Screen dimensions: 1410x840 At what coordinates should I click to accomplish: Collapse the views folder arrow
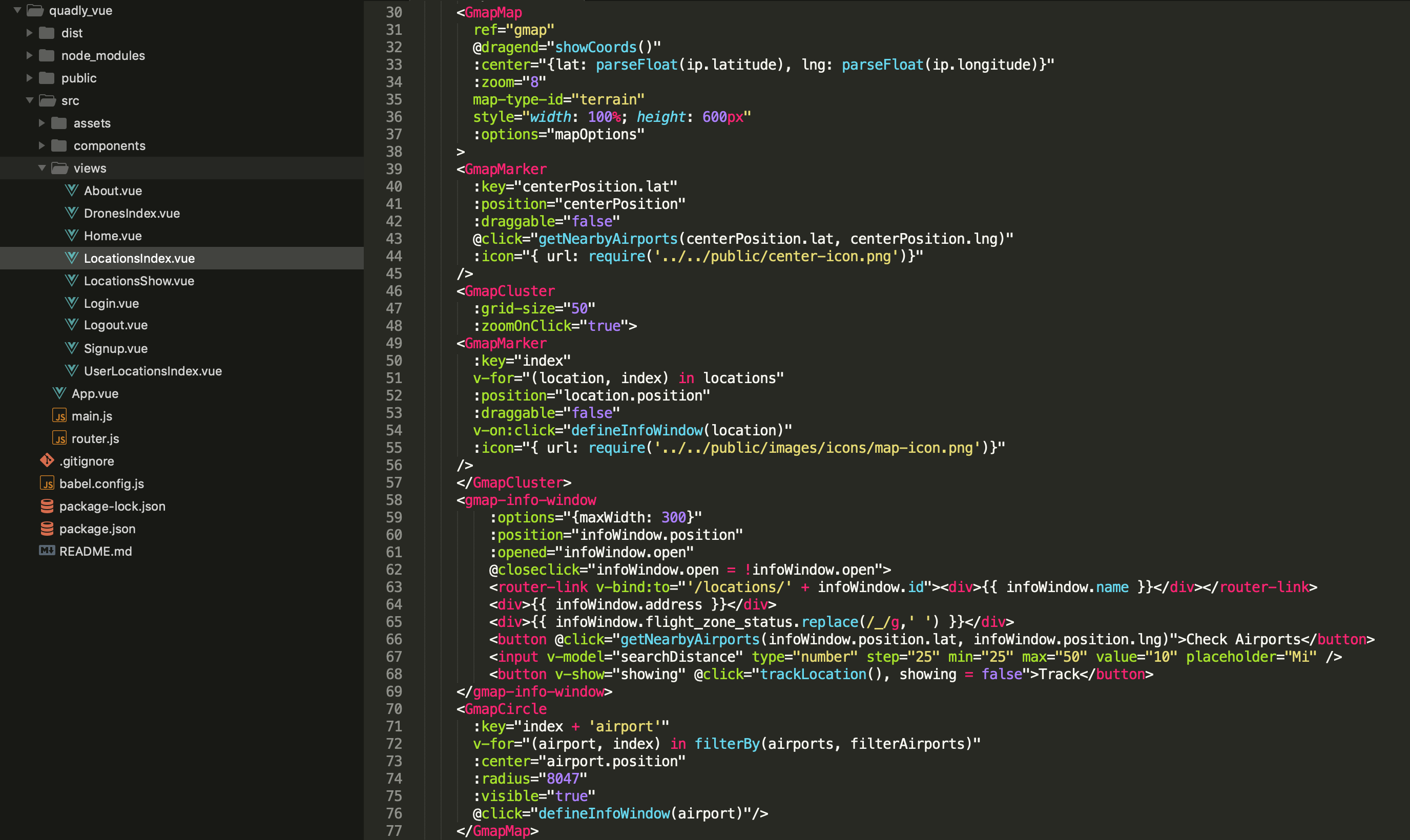tap(42, 168)
